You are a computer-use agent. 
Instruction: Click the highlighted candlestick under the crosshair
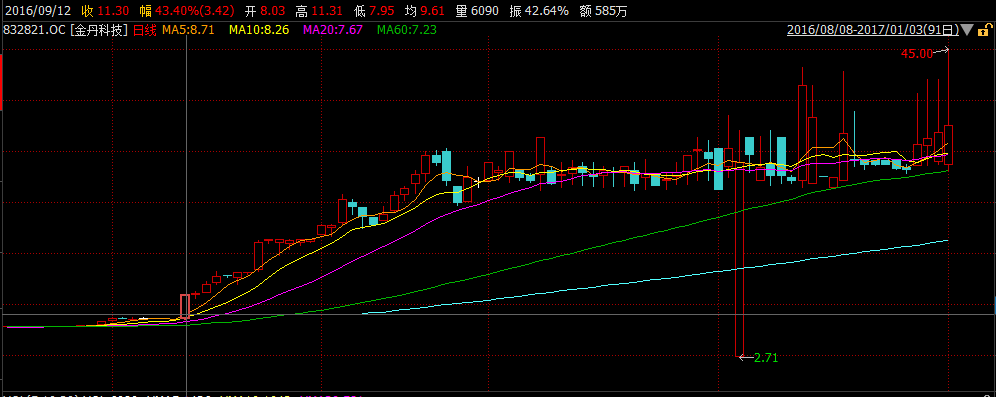pyautogui.click(x=185, y=306)
